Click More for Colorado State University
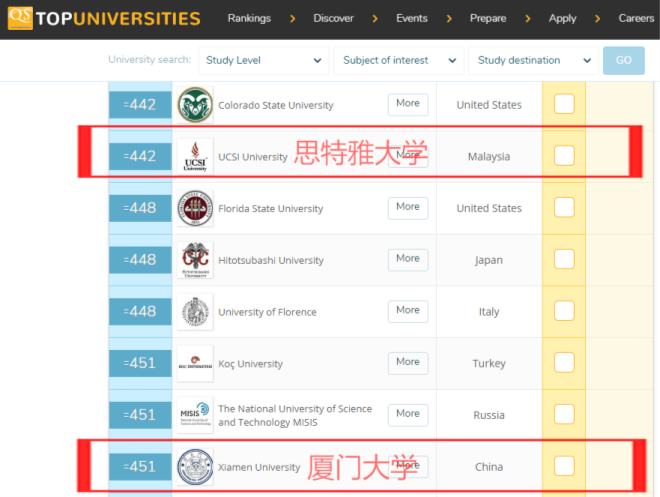Screen dimensions: 660x497 pos(408,104)
